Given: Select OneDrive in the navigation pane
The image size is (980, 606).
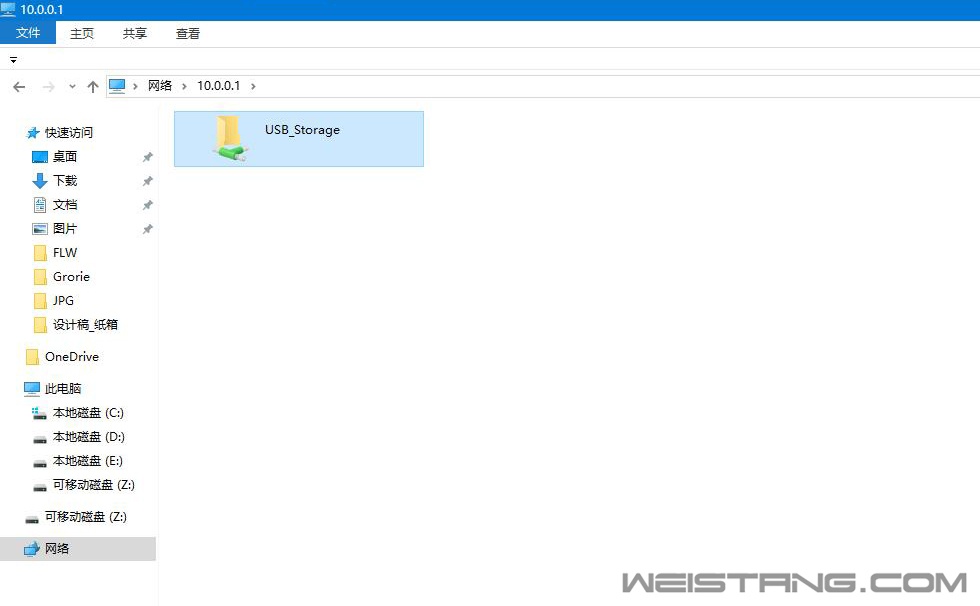Looking at the screenshot, I should click(x=71, y=357).
